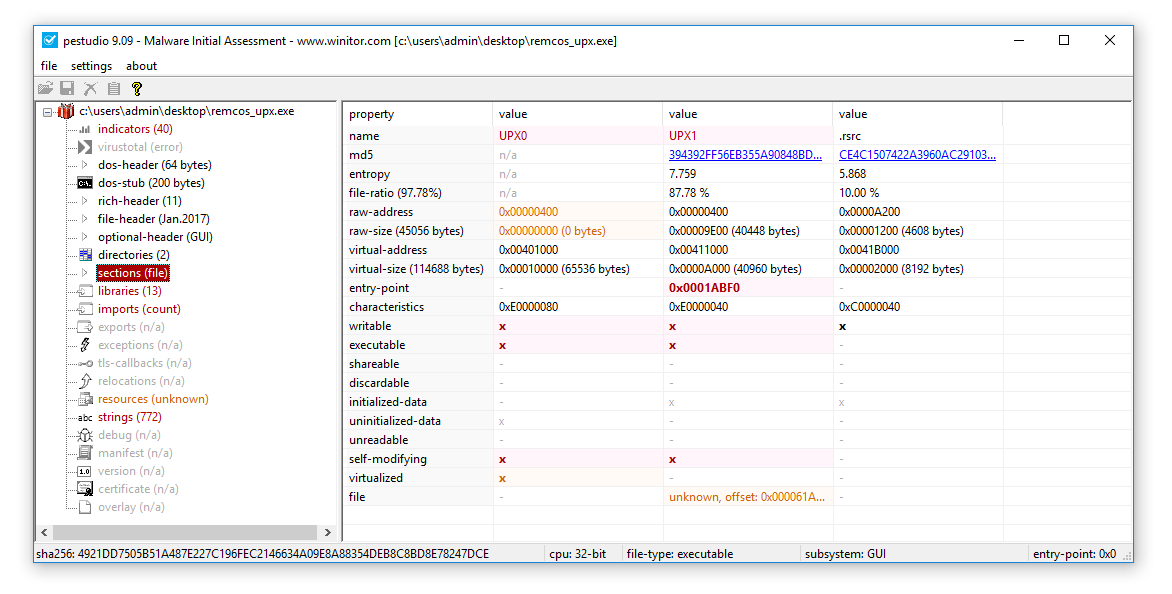Viewport: 1172px width, 594px height.
Task: Open the settings menu
Action: 91,66
